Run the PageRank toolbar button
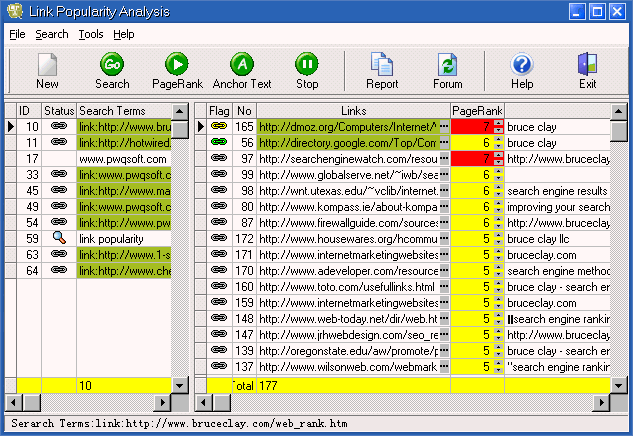Screen dimensions: 633x436 pos(177,64)
